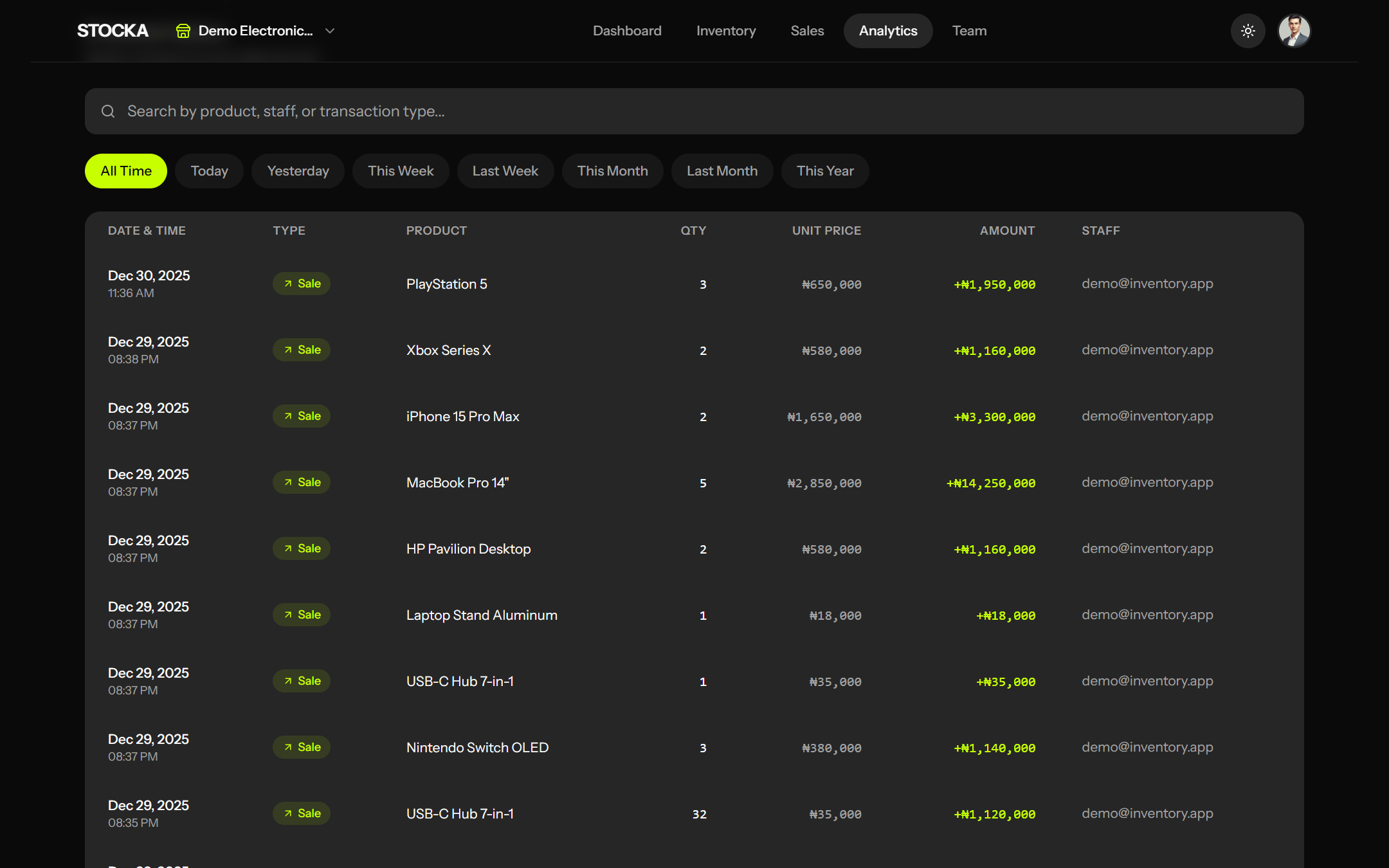Select the This Week filter
Viewport: 1389px width, 868px height.
[401, 171]
